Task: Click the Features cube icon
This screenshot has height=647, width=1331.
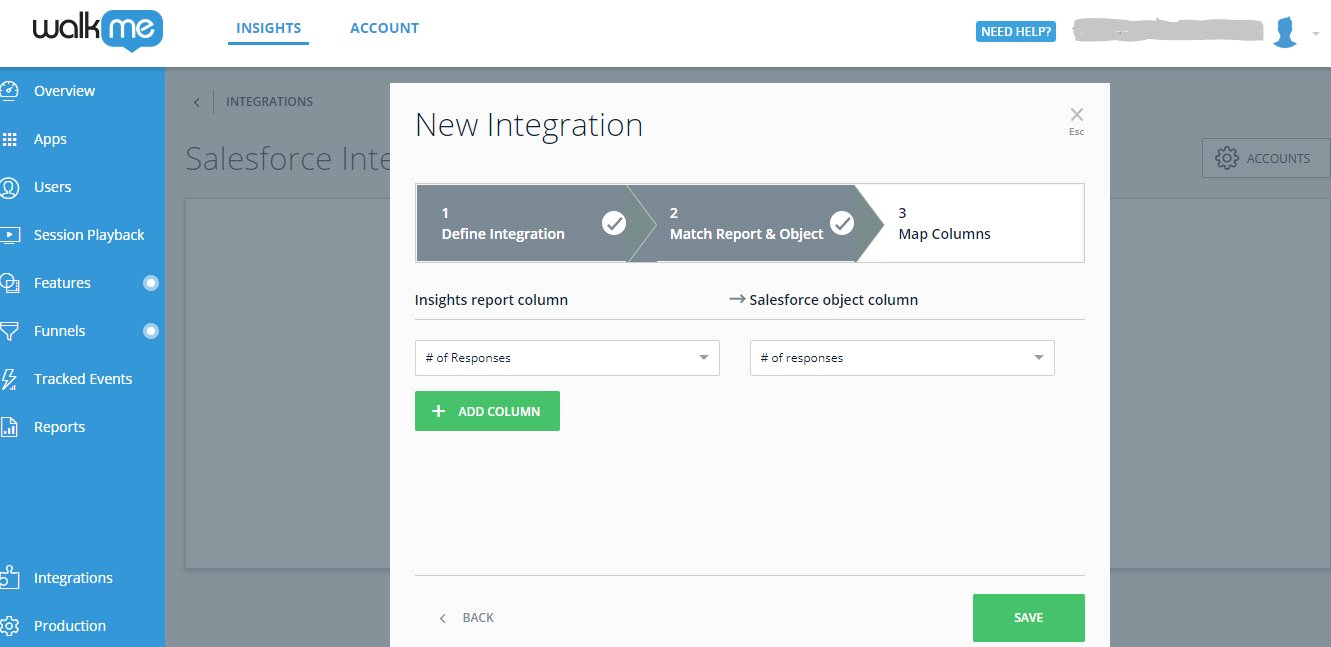Action: [x=10, y=283]
